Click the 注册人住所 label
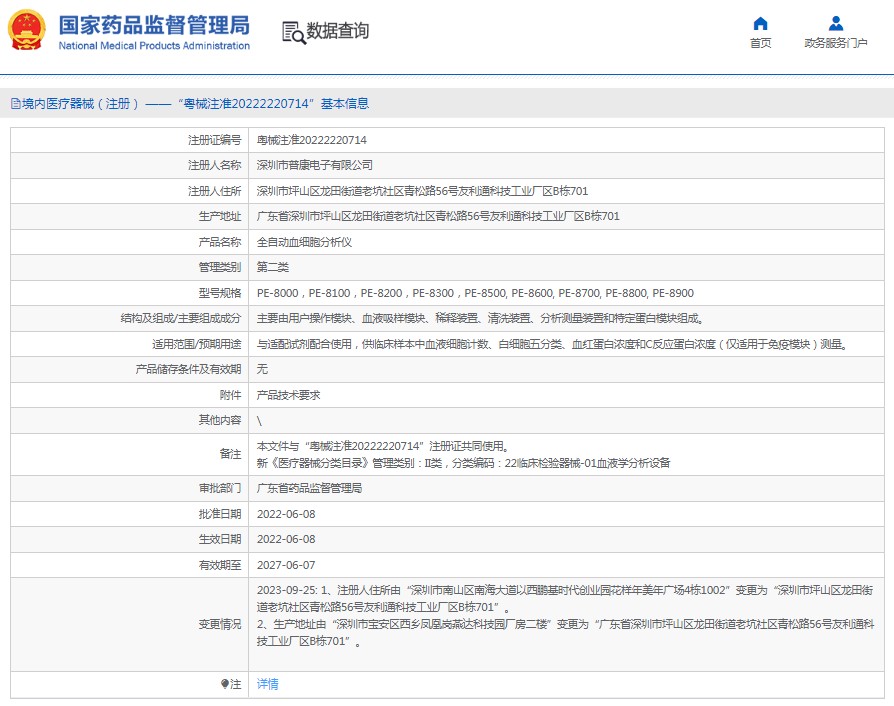The width and height of the screenshot is (894, 706). [x=214, y=191]
